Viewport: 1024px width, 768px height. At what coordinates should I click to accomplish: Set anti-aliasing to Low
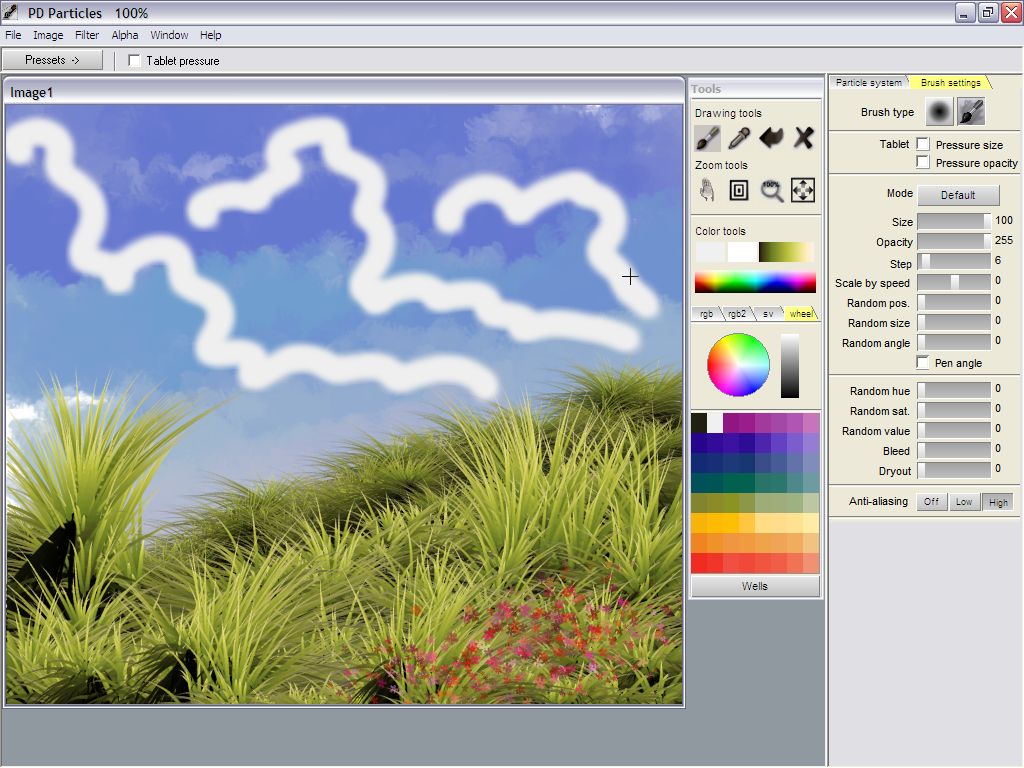[x=963, y=502]
